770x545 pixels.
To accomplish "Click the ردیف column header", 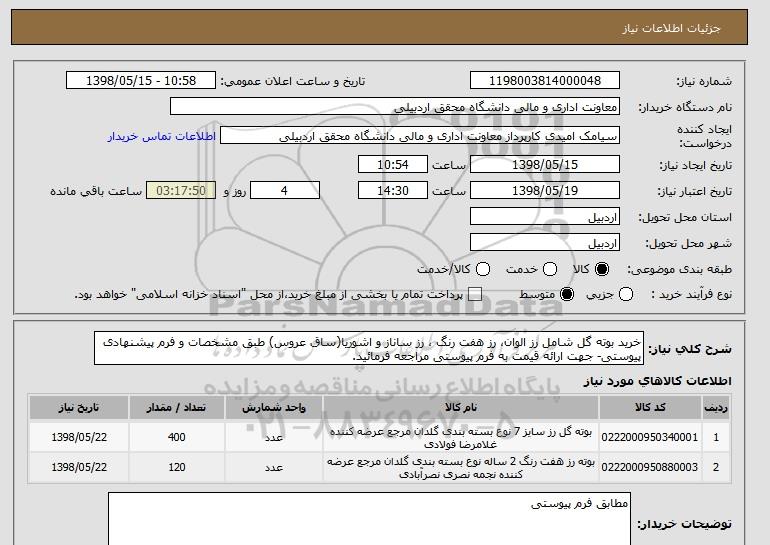I will pos(715,408).
